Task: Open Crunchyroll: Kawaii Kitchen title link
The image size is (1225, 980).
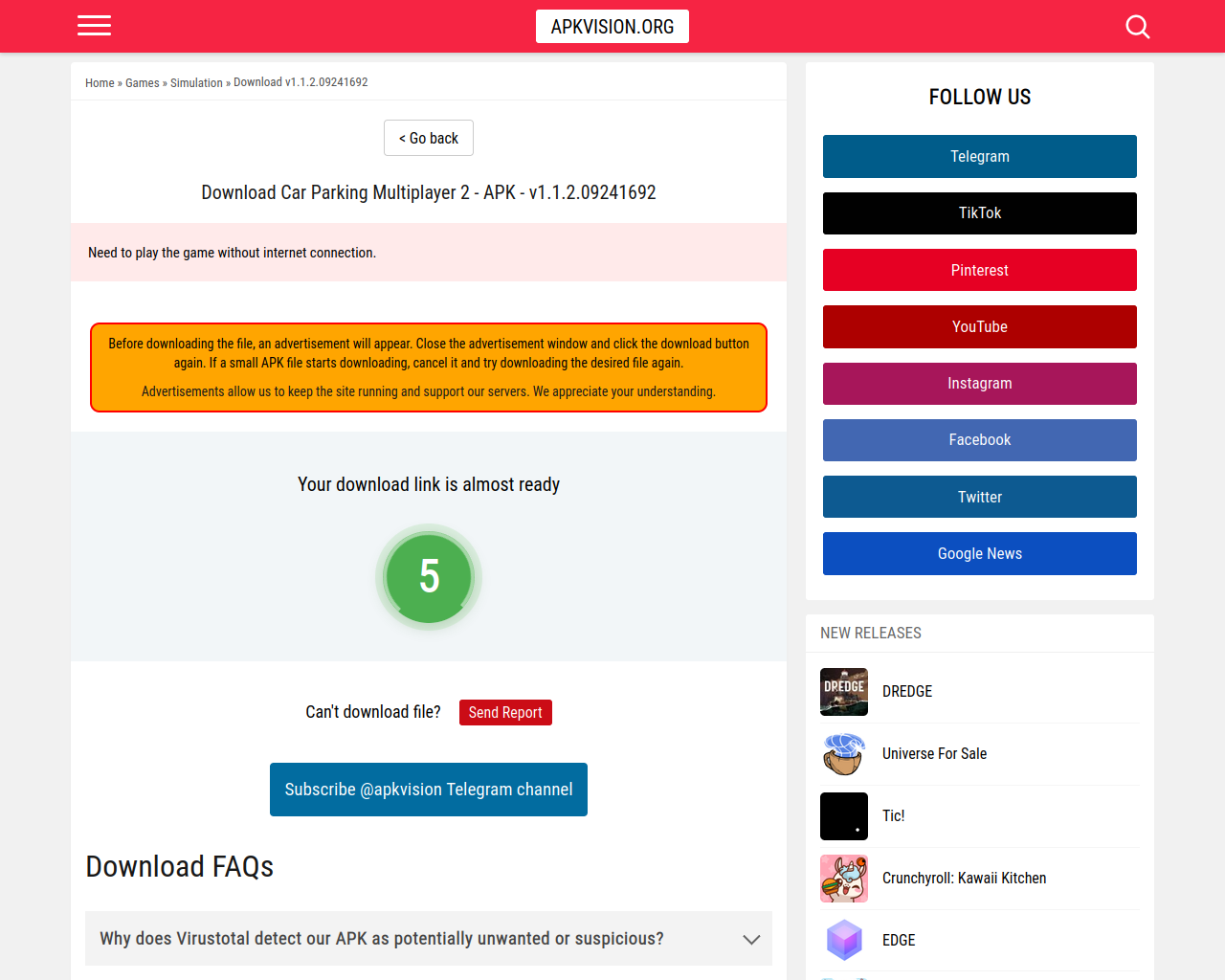Action: 964,878
